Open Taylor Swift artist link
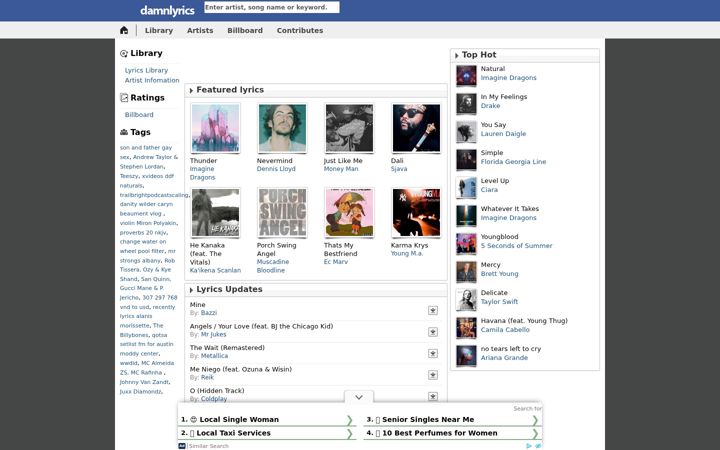 coord(499,302)
